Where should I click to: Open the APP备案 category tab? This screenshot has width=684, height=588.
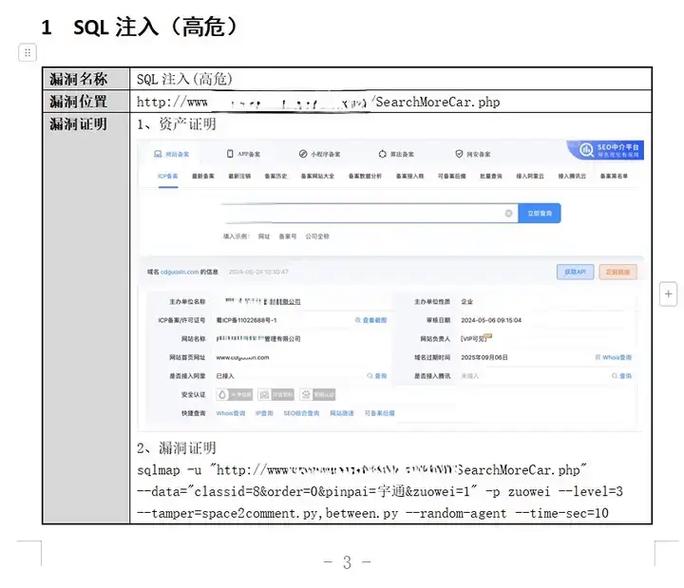click(x=243, y=154)
